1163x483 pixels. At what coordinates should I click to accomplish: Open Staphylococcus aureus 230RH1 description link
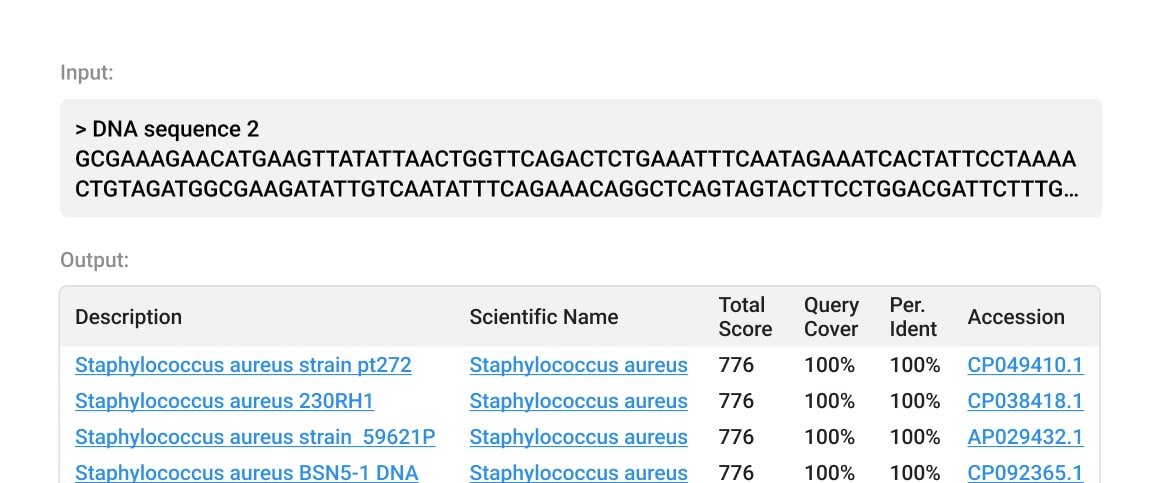click(224, 401)
